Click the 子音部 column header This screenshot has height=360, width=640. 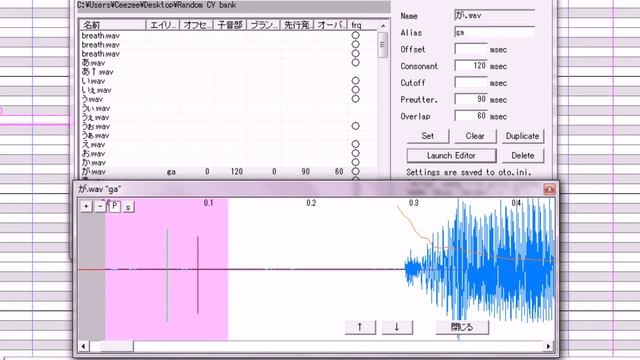230,25
